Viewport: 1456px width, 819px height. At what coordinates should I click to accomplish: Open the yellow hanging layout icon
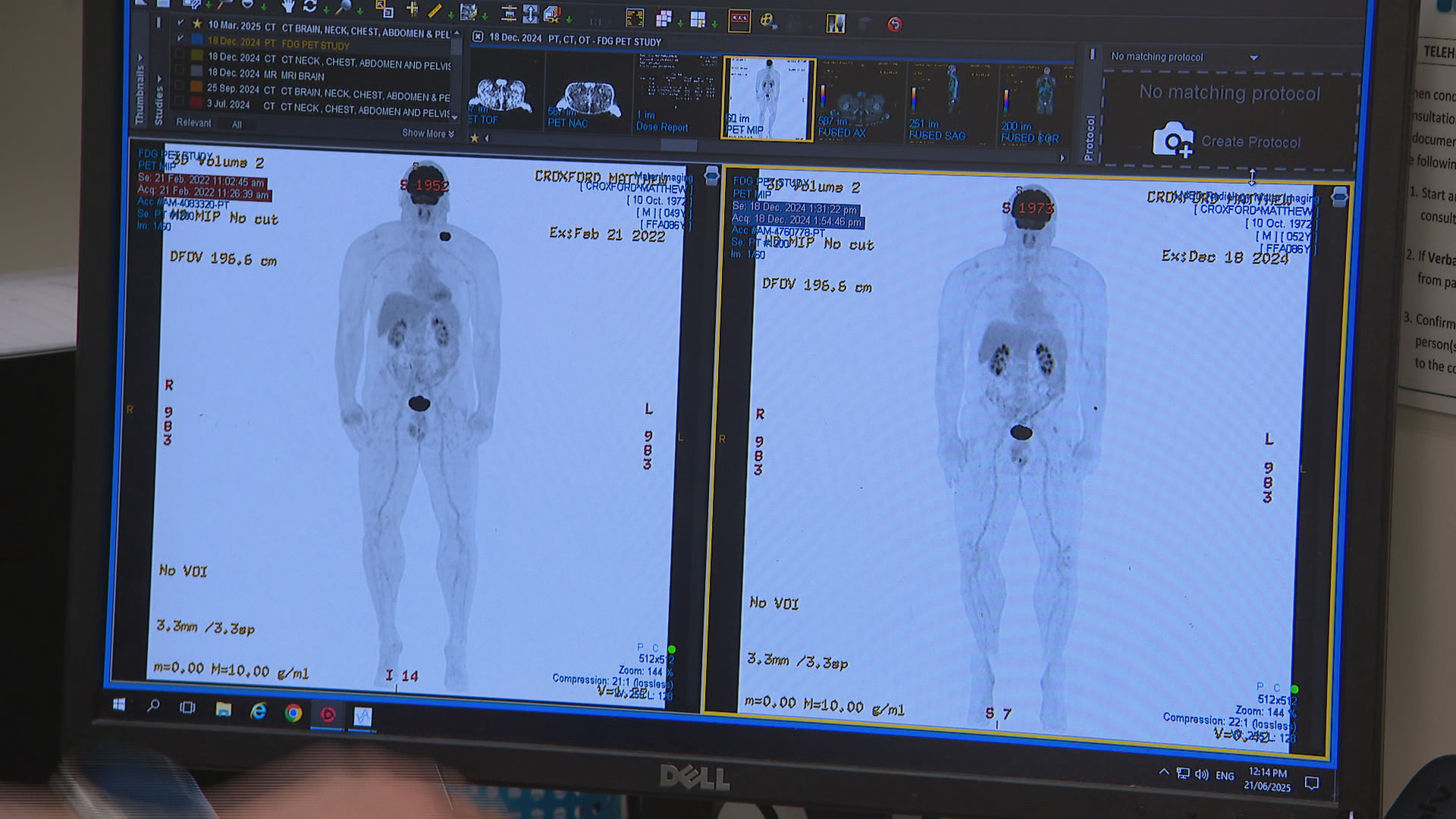tap(635, 17)
